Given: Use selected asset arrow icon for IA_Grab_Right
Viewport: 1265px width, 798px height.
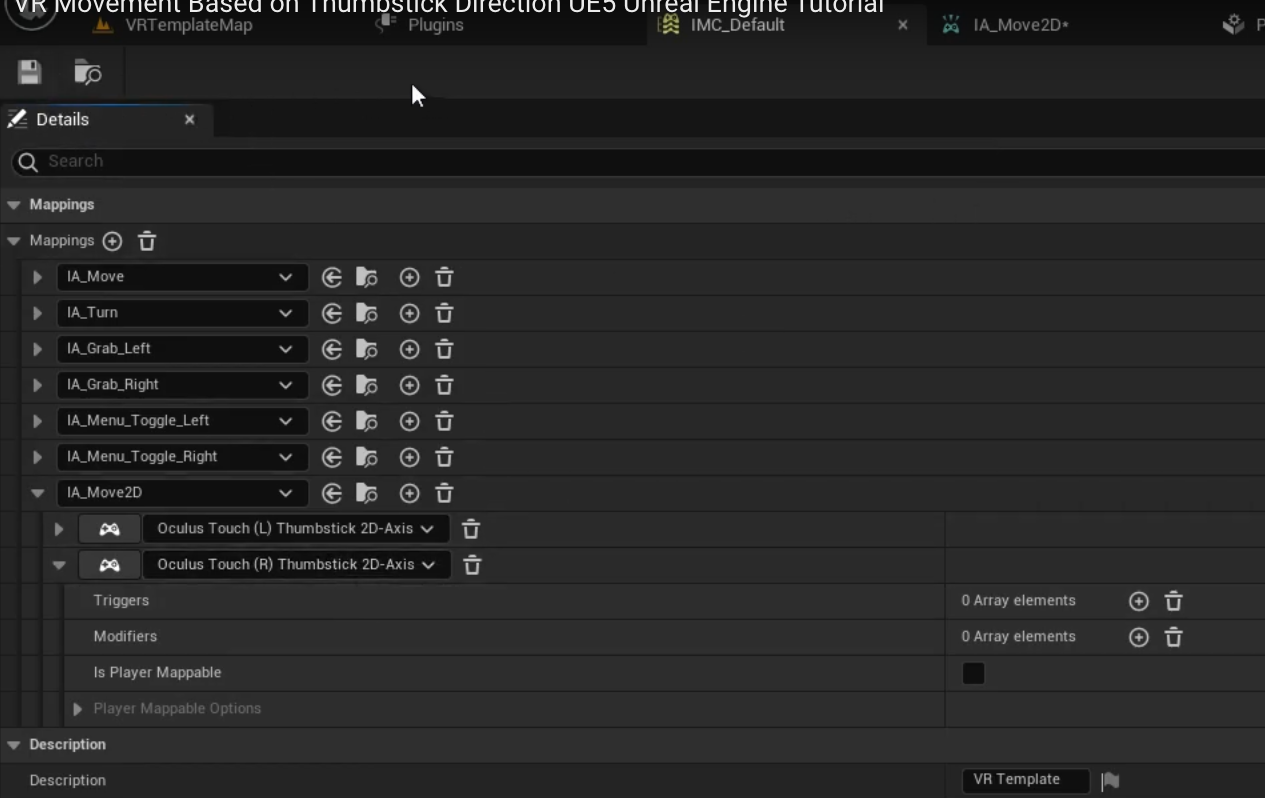Looking at the screenshot, I should pyautogui.click(x=332, y=385).
